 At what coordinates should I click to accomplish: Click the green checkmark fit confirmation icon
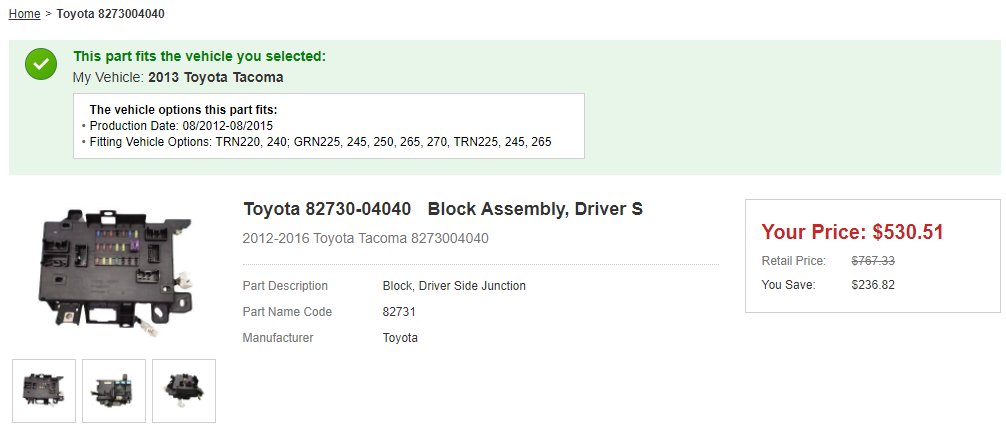pyautogui.click(x=41, y=64)
